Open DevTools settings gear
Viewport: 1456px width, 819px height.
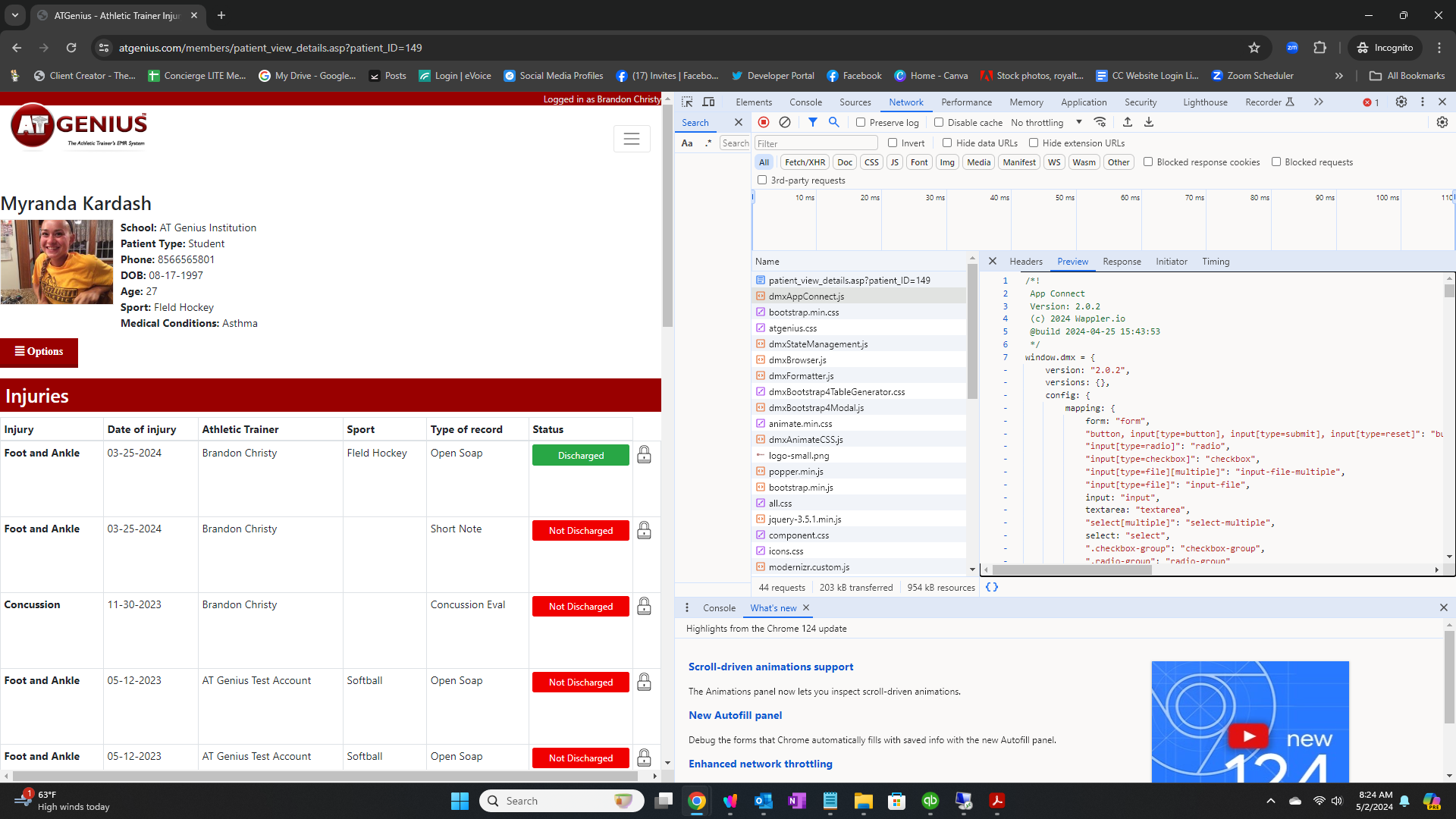coord(1401,102)
